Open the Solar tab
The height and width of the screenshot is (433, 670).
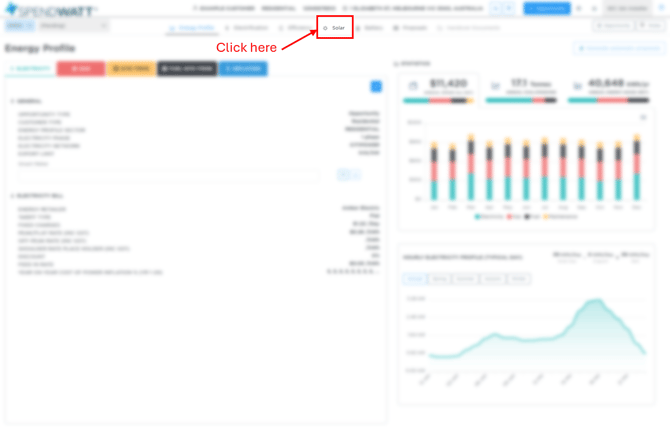coord(335,28)
